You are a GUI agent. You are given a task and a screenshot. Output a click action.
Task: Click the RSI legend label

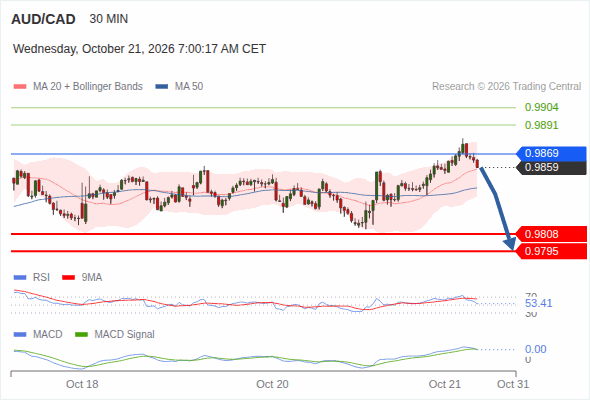[41, 278]
